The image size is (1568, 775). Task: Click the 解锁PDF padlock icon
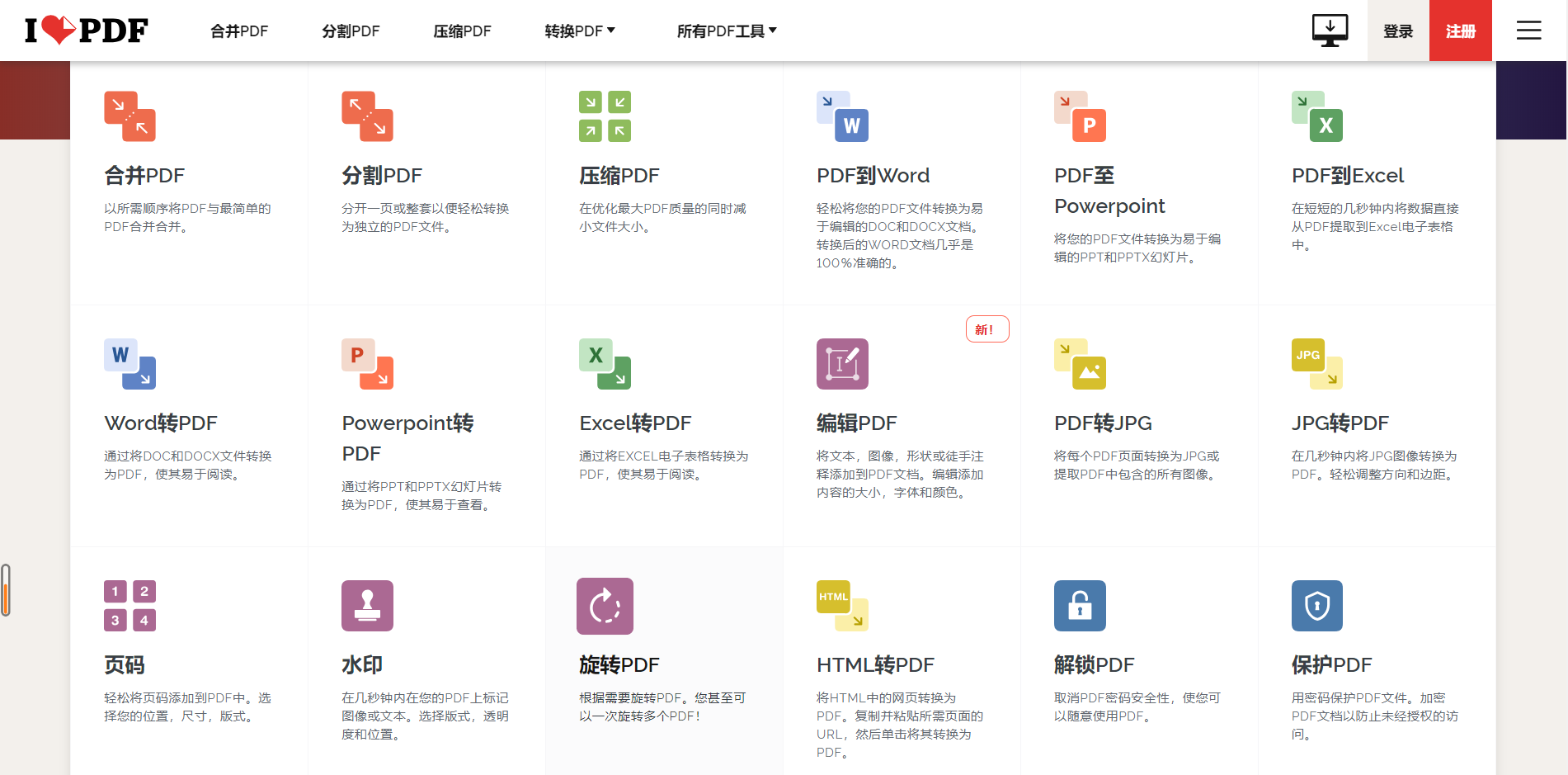click(x=1080, y=606)
